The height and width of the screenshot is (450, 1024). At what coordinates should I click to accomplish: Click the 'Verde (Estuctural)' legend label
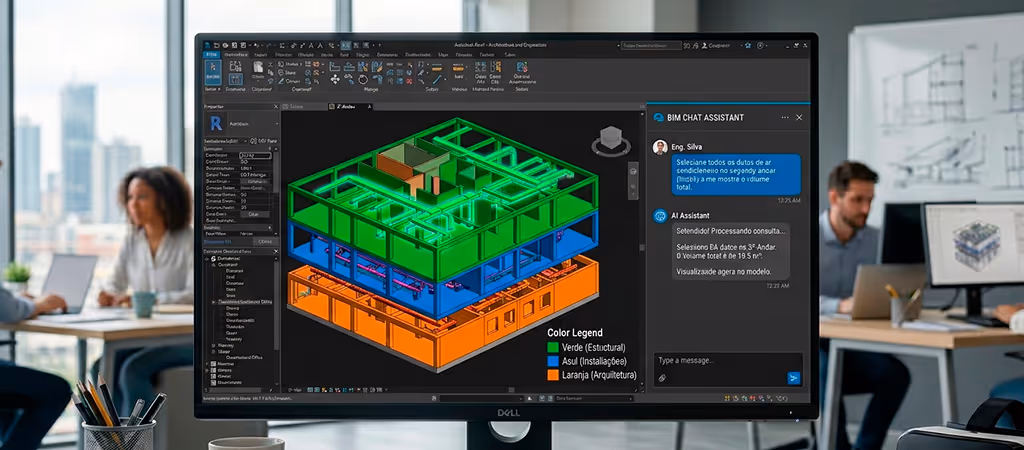pyautogui.click(x=594, y=348)
